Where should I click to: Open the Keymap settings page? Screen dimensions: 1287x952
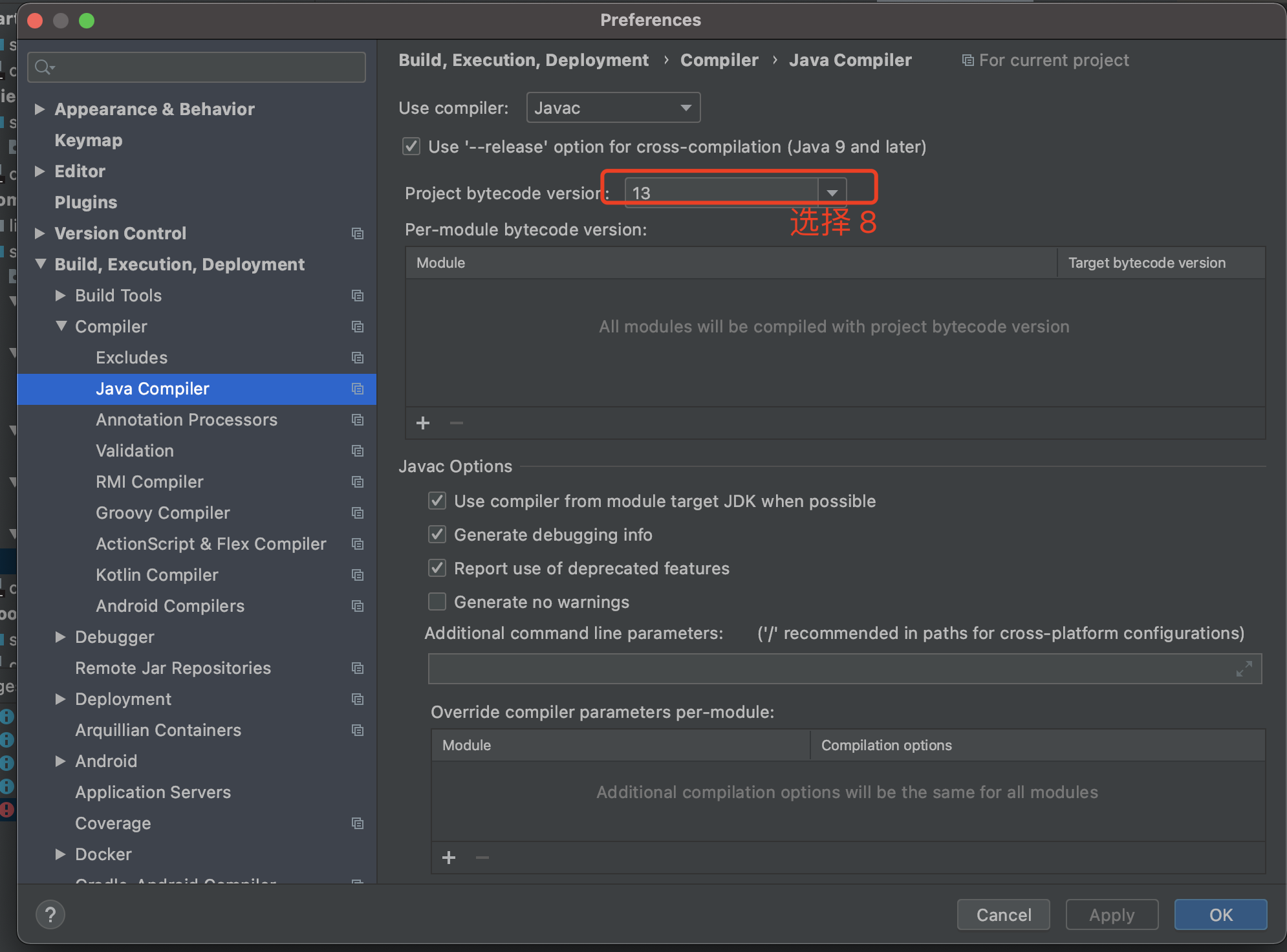(89, 140)
